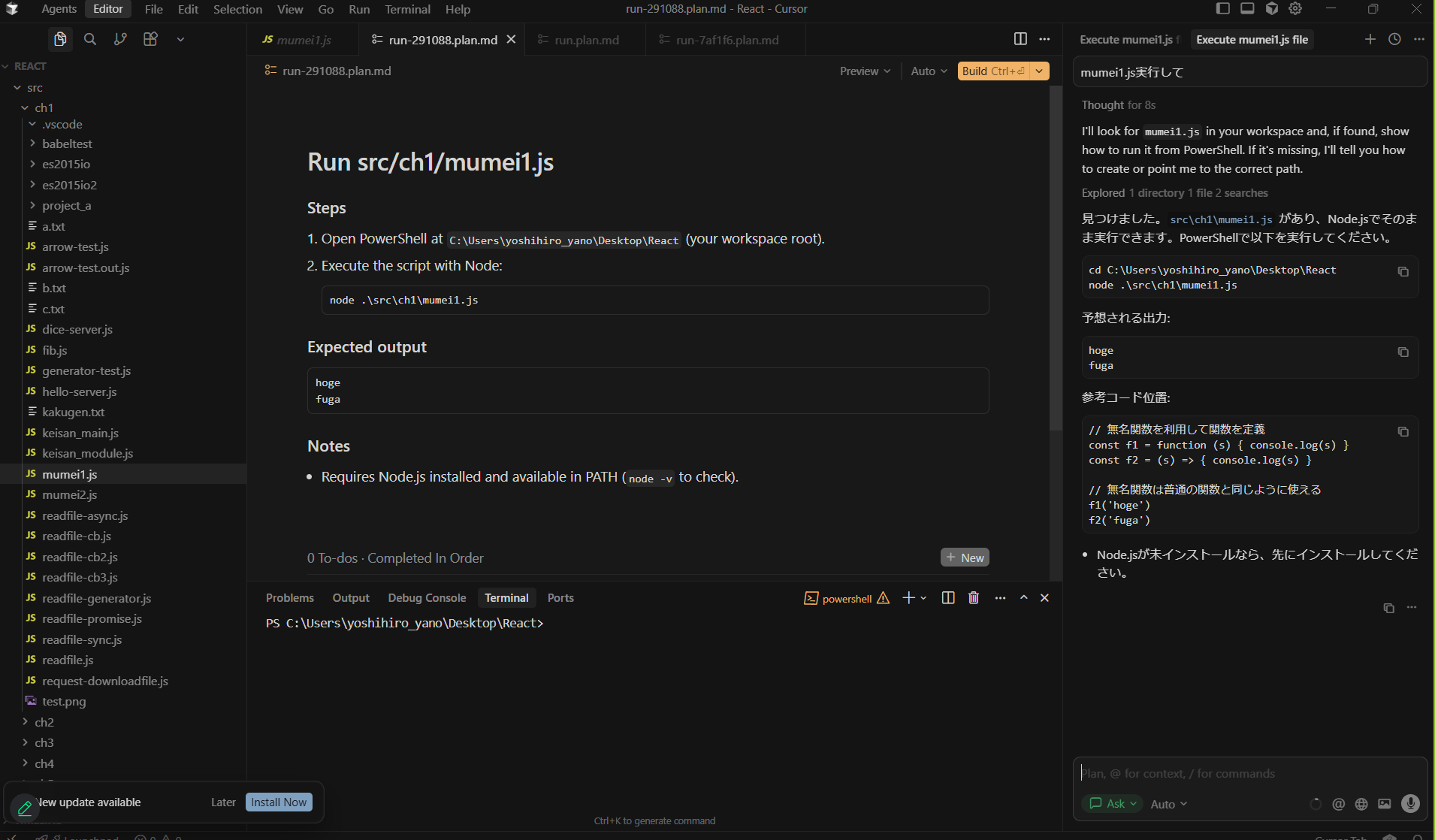The height and width of the screenshot is (840, 1435).
Task: Focus the chat prompt input field
Action: (x=1250, y=774)
